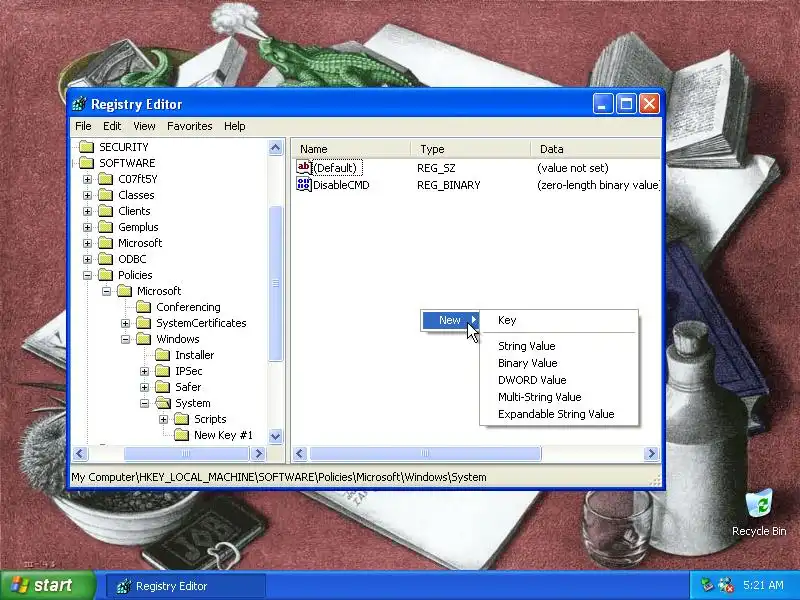Open the Edit menu

click(112, 126)
